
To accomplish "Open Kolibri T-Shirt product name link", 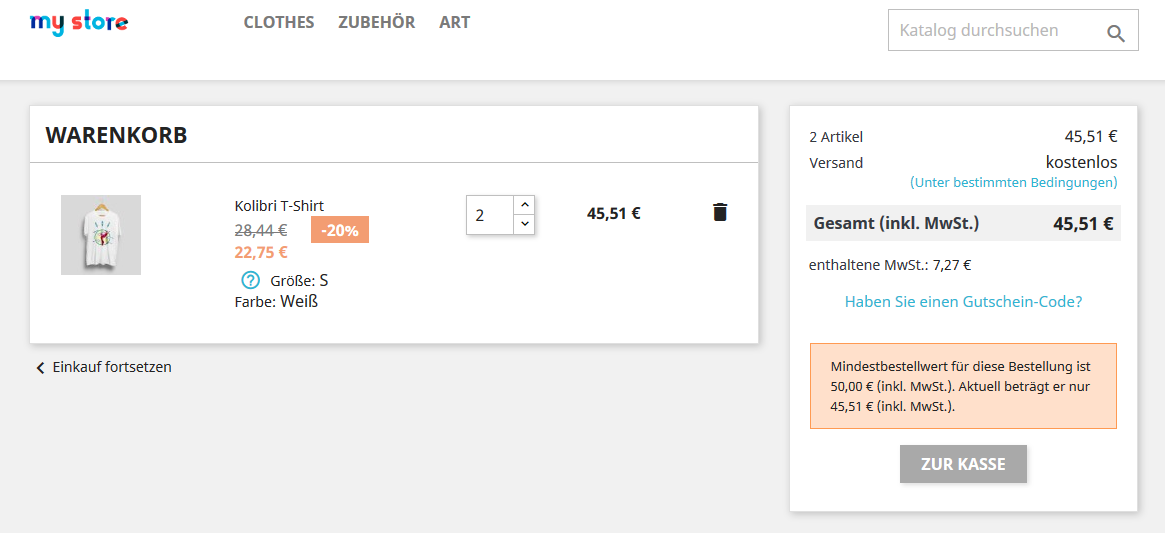I will coord(279,206).
